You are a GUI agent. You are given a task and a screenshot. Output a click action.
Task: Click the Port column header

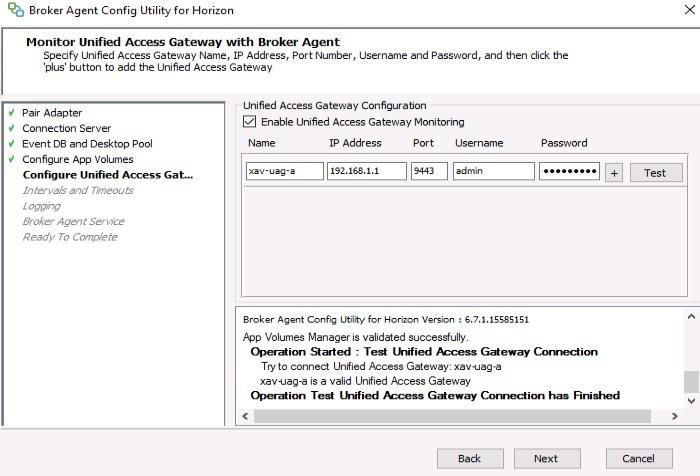point(423,143)
